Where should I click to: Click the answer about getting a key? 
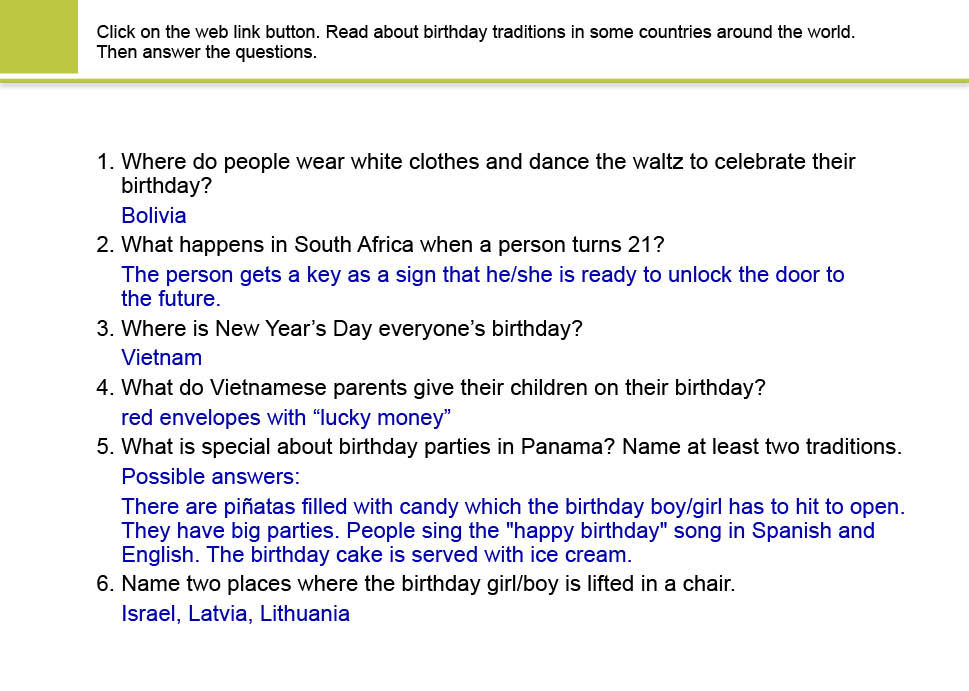click(482, 286)
